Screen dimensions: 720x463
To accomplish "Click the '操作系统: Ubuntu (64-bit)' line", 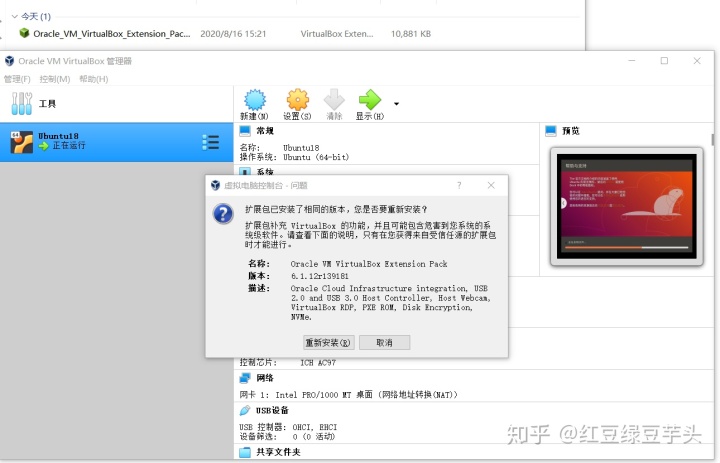I will pyautogui.click(x=294, y=157).
